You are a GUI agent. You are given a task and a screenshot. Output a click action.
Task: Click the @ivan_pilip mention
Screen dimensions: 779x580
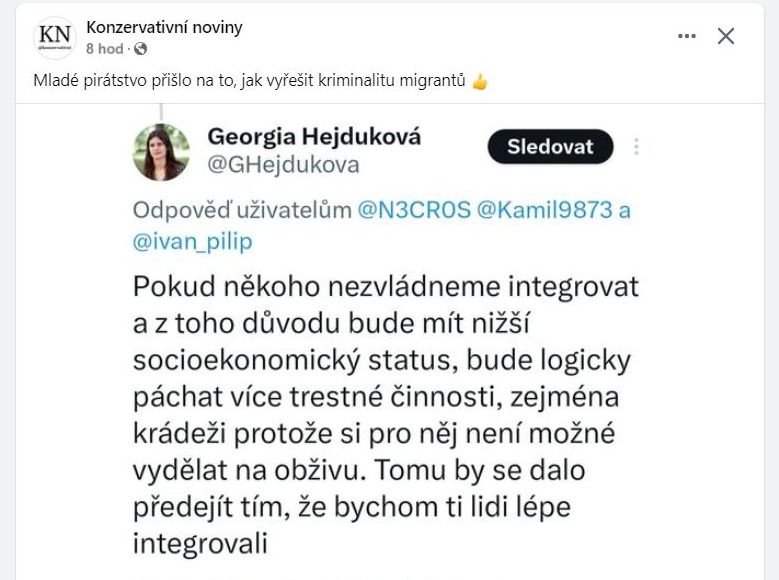(x=190, y=240)
